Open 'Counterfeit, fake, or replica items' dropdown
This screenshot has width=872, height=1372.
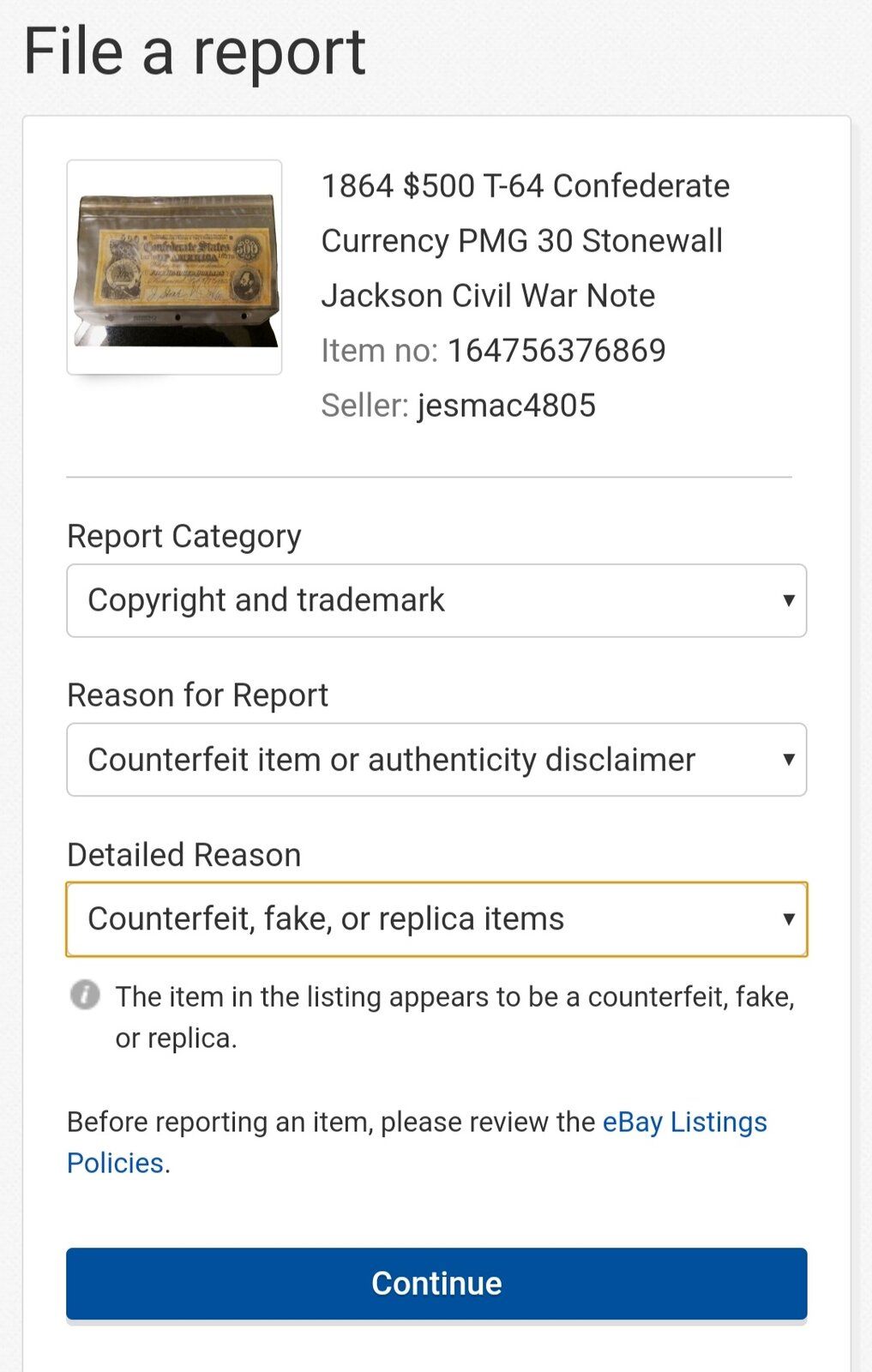click(436, 919)
